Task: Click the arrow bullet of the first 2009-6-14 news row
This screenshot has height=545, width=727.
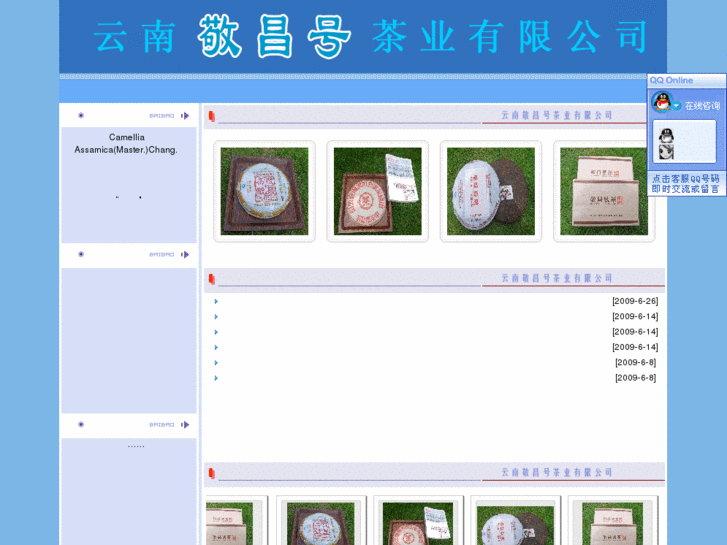Action: tap(216, 317)
